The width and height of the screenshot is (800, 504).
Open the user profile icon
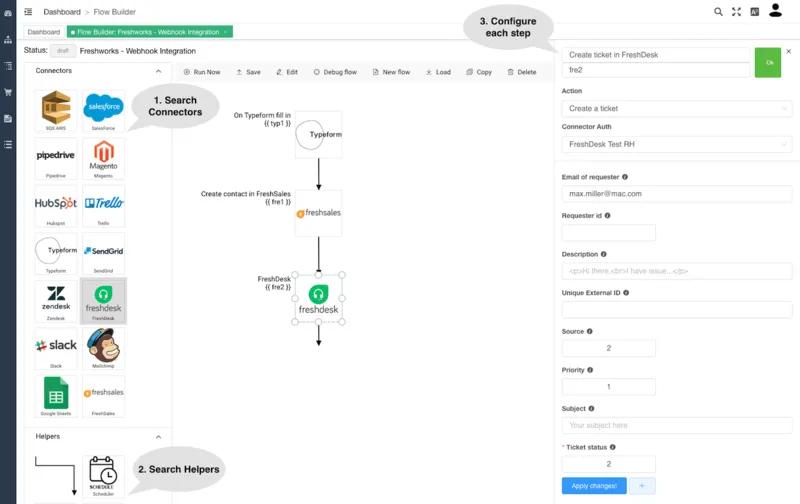tap(776, 10)
